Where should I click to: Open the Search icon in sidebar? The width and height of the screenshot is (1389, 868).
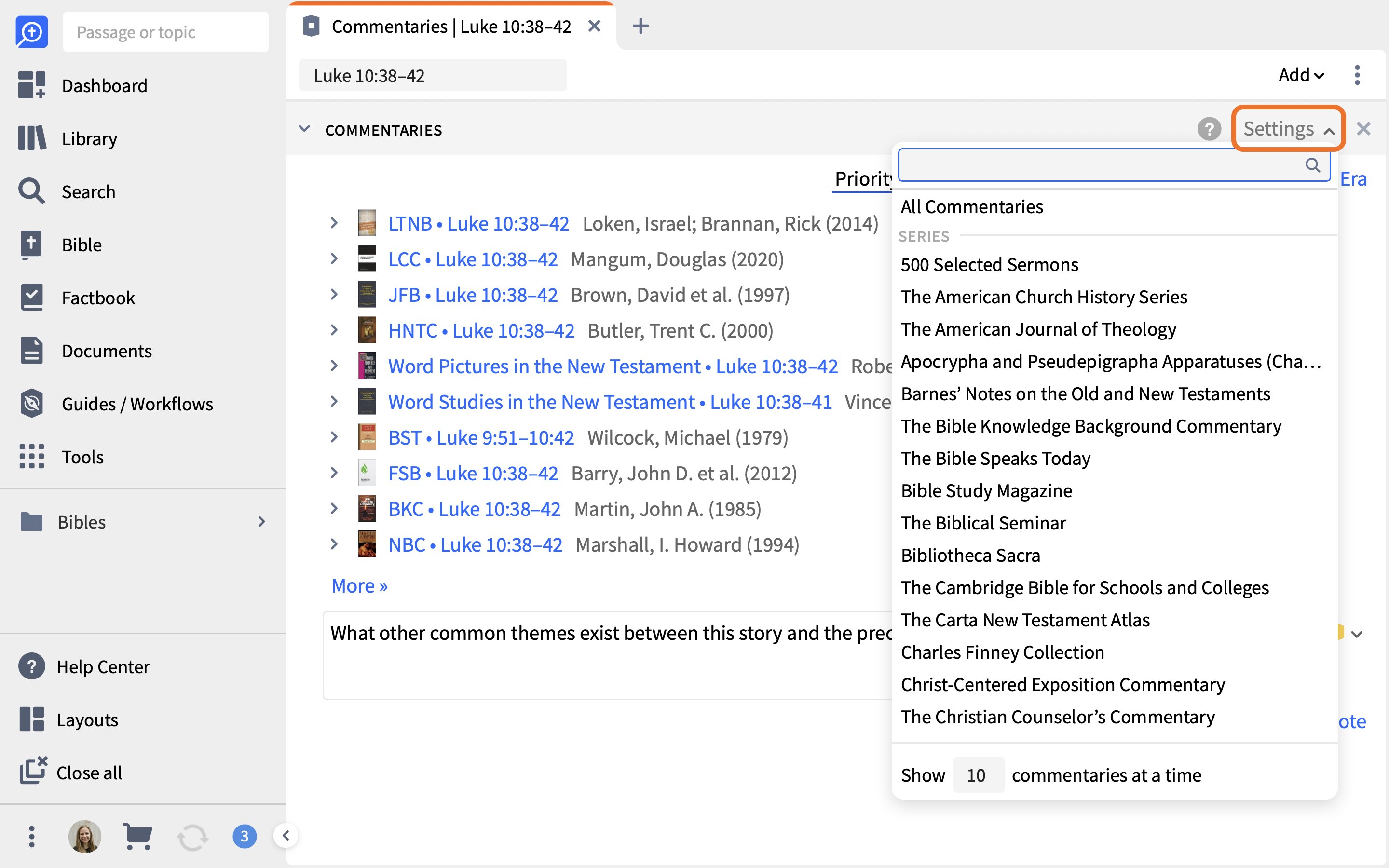point(31,191)
